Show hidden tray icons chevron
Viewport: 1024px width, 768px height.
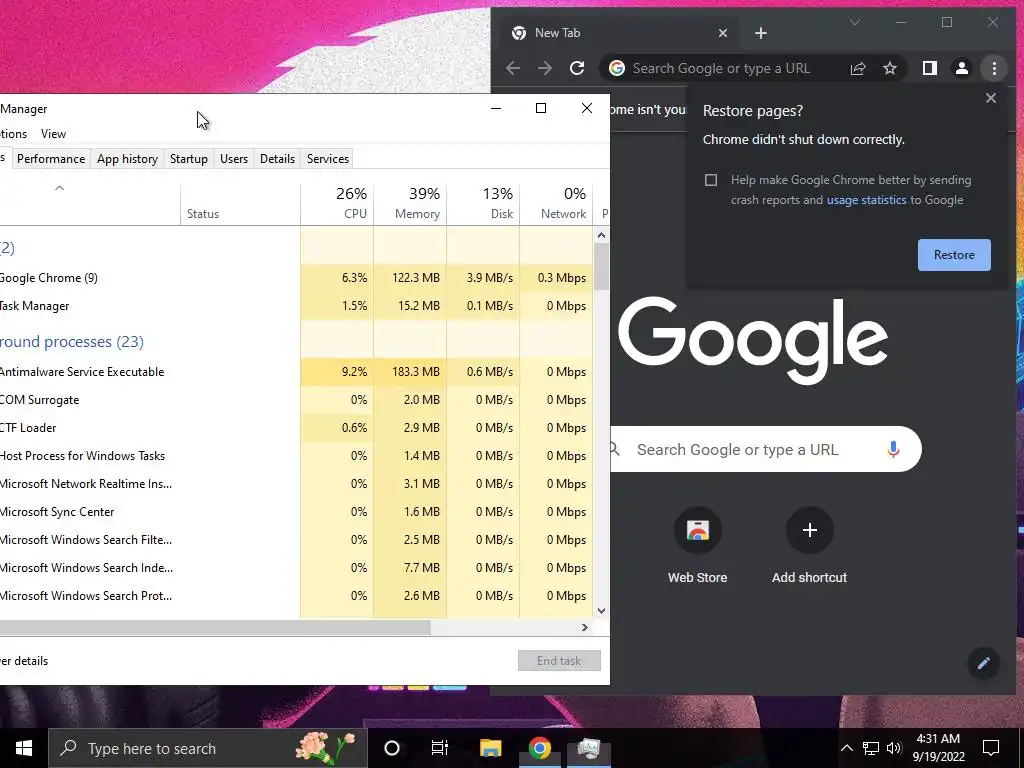point(846,748)
